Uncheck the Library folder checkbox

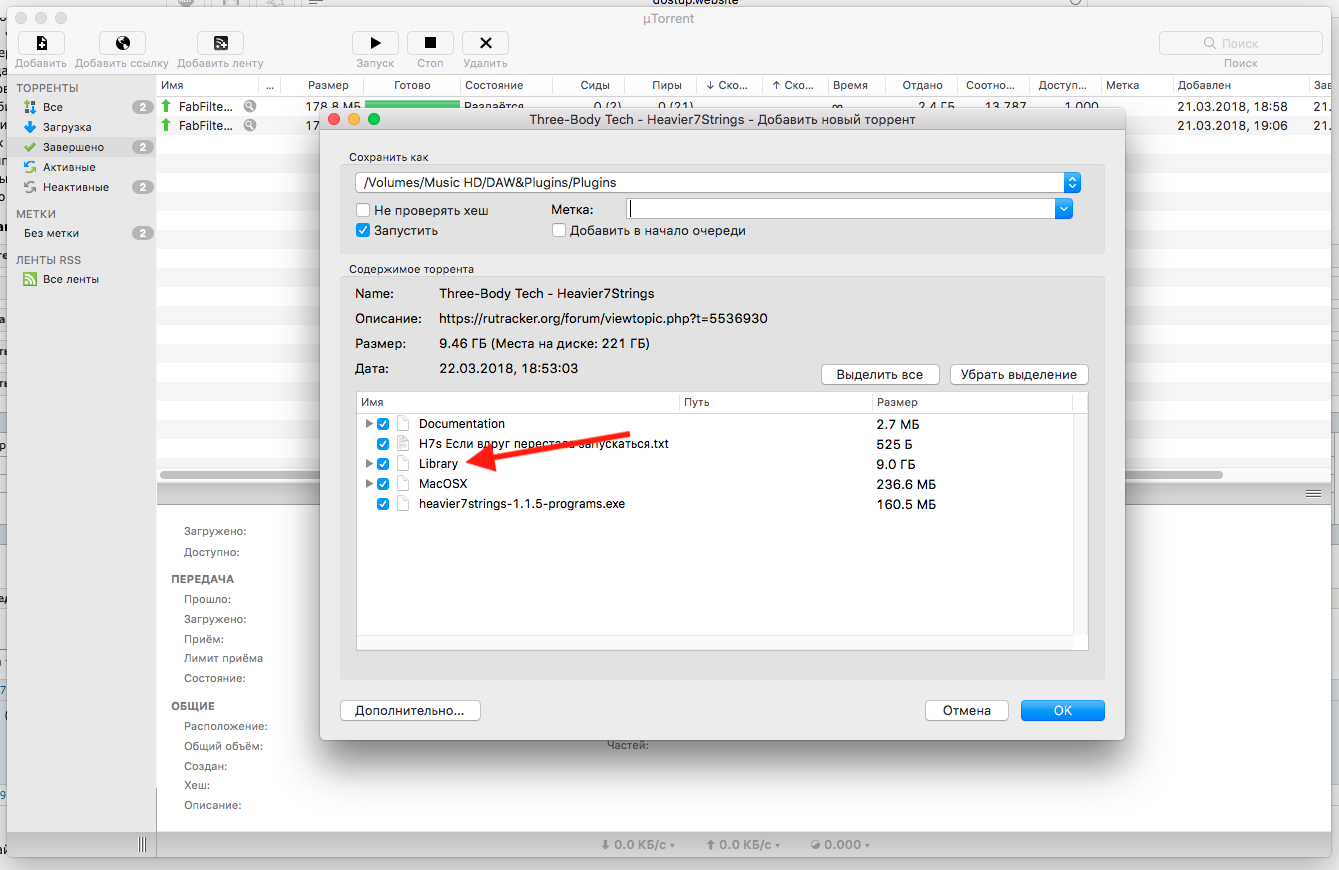383,464
